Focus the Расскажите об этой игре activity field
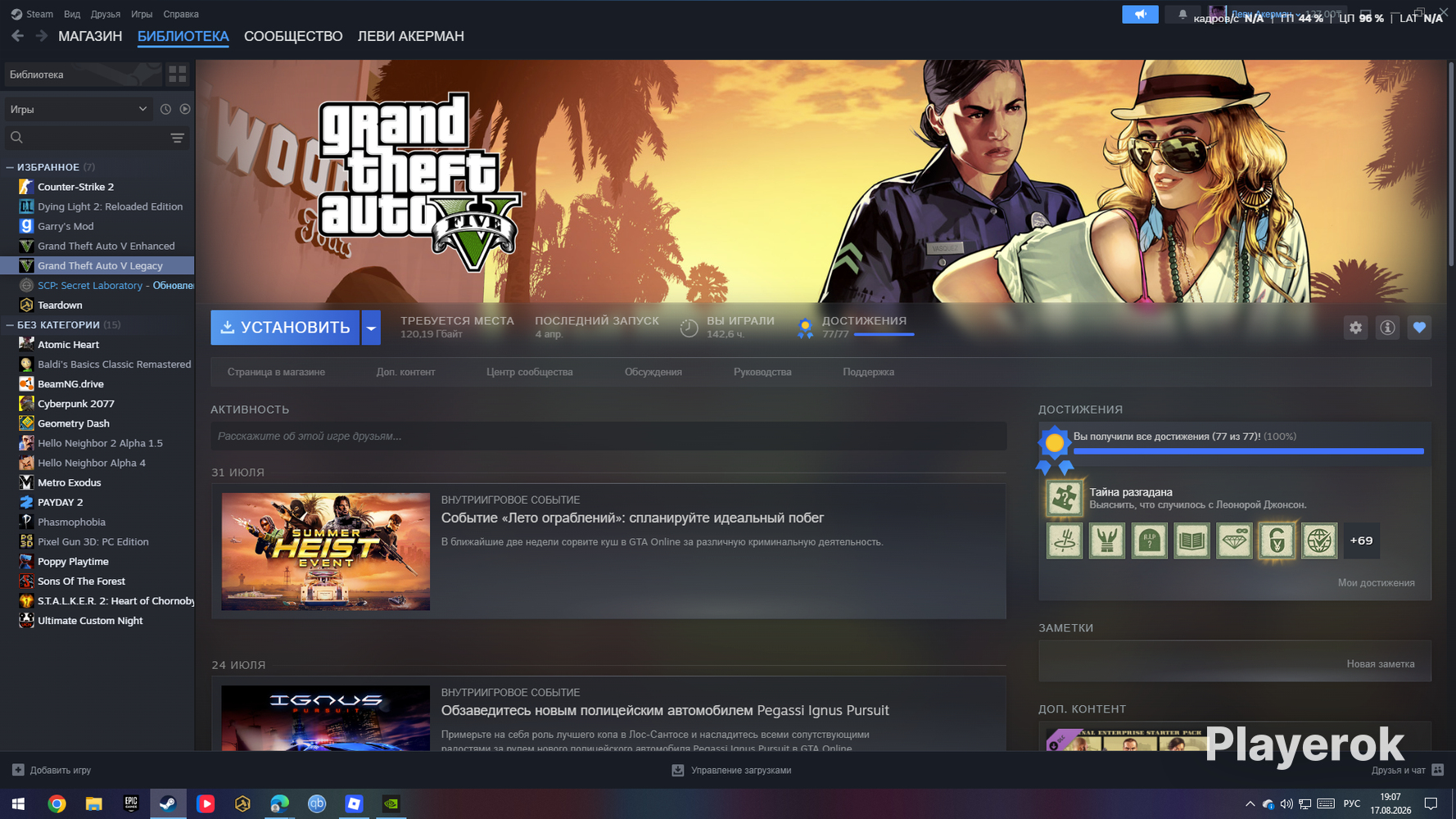 608,437
